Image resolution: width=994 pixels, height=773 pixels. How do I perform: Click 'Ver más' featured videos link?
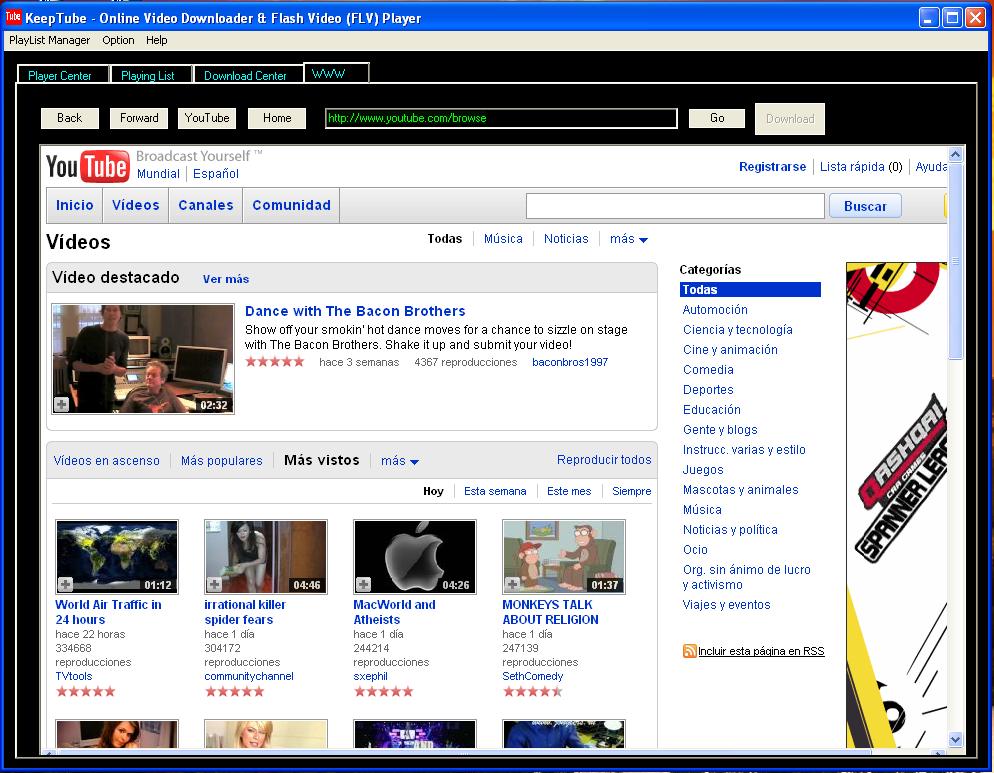click(x=226, y=279)
